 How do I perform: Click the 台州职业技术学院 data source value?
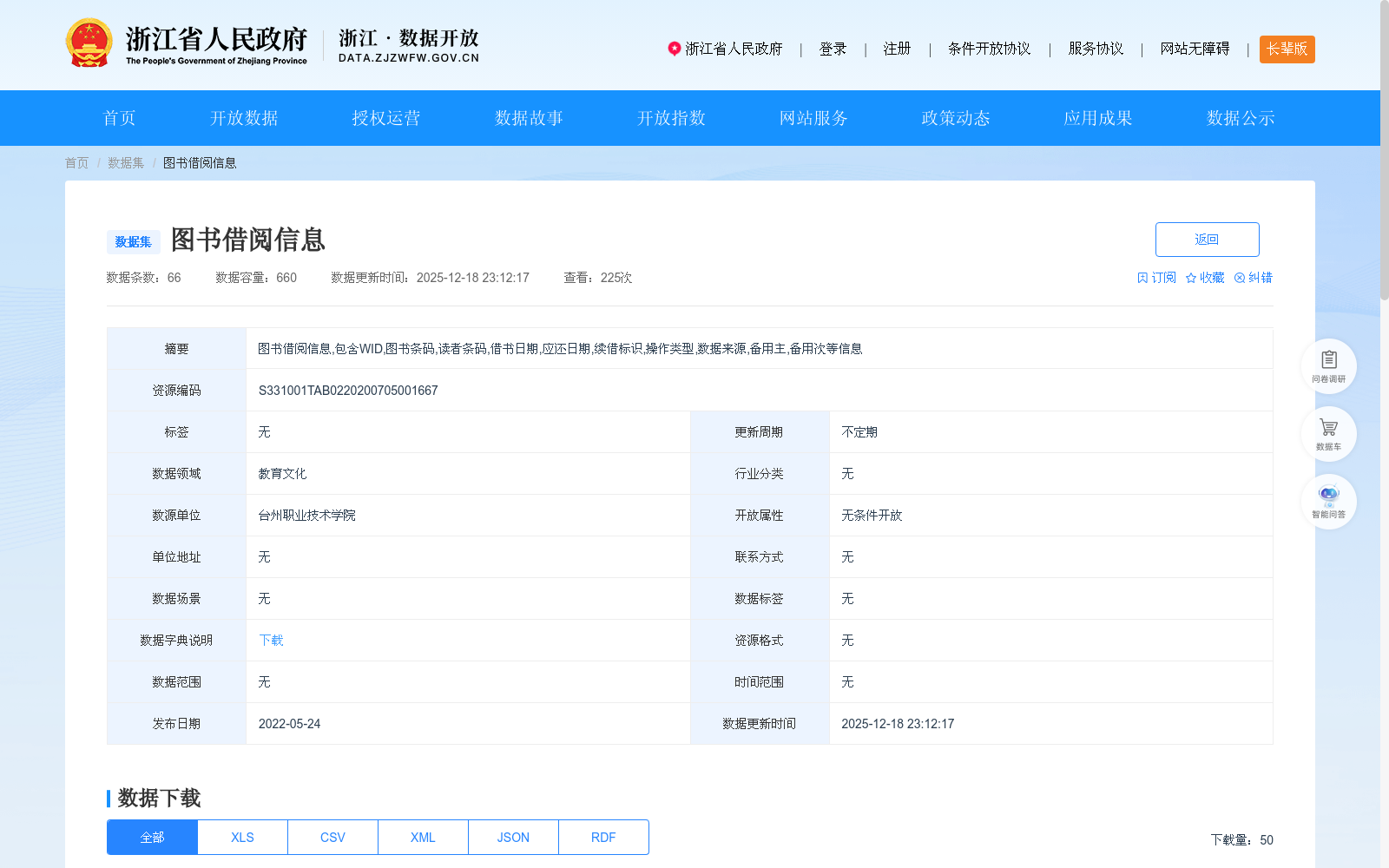click(307, 516)
